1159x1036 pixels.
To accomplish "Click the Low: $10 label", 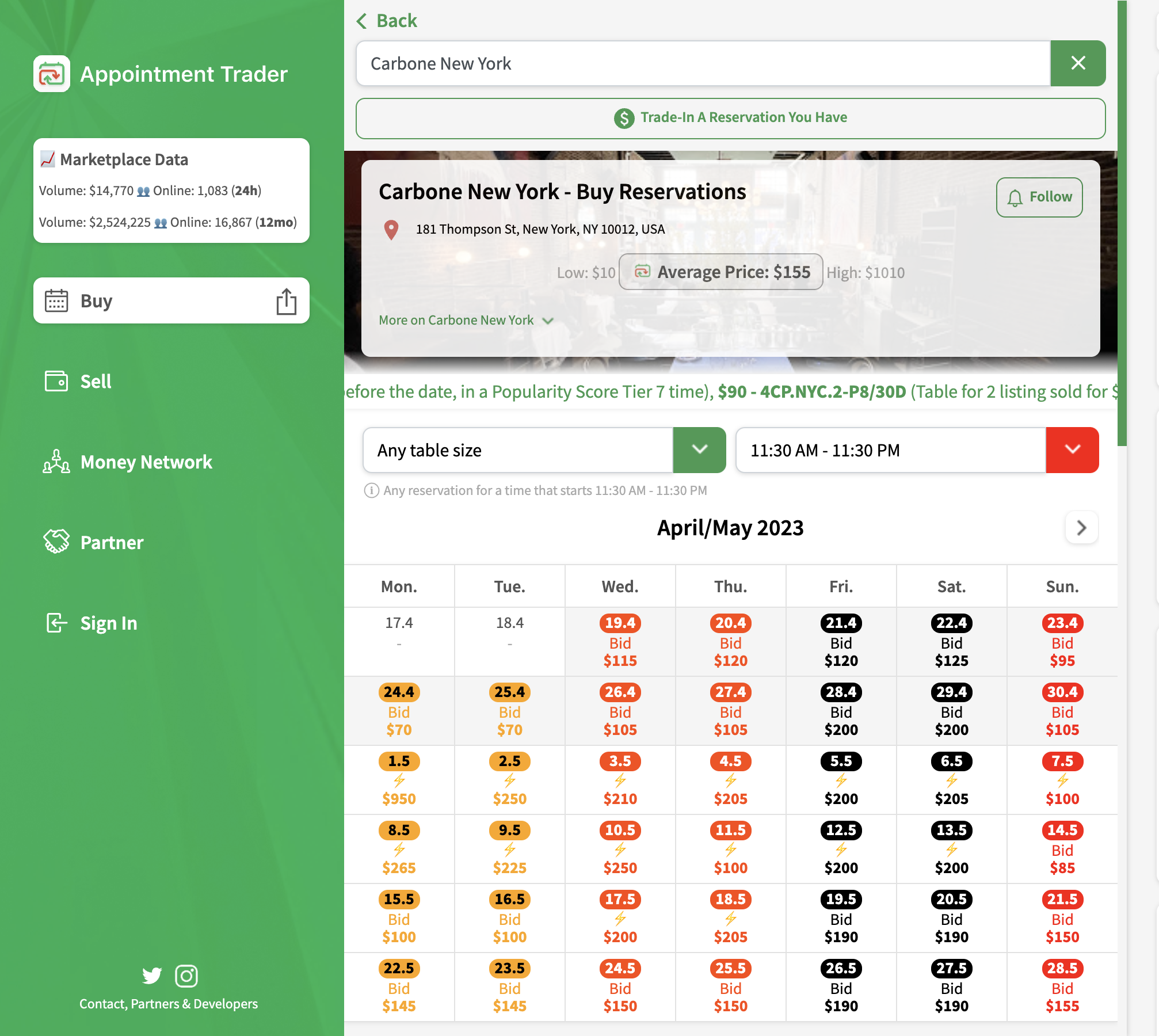I will tap(586, 273).
